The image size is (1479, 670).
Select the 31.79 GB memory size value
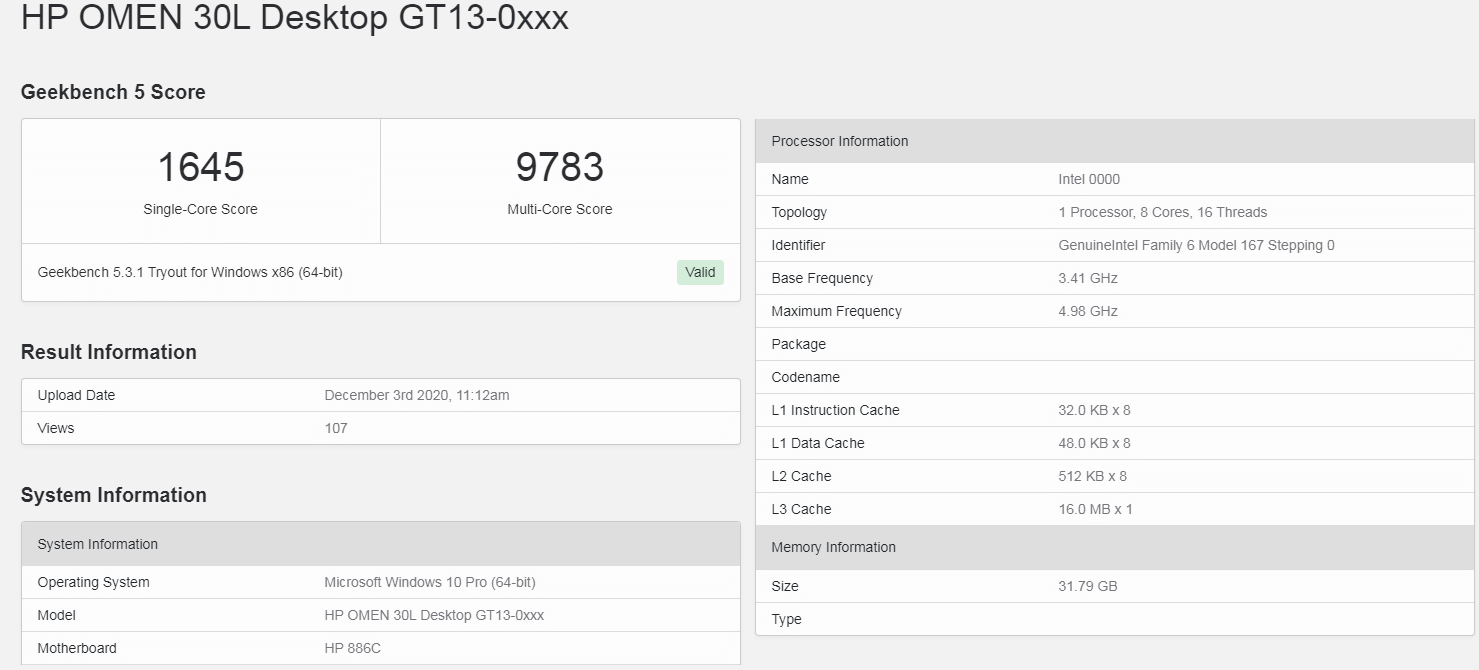point(1088,586)
